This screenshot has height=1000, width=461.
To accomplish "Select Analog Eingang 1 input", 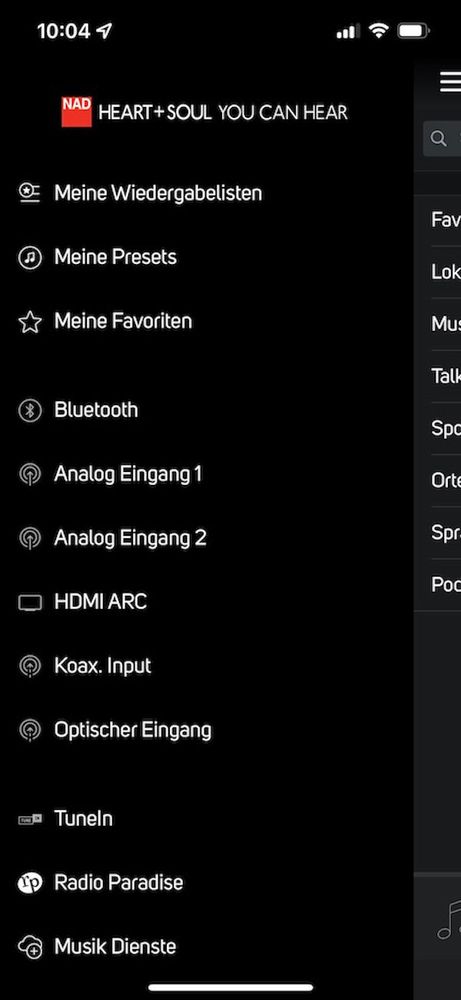I will [128, 474].
